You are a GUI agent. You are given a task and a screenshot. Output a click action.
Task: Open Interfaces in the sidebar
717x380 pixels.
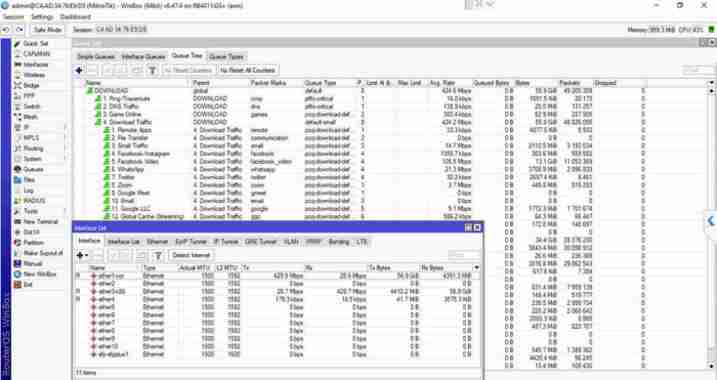(x=36, y=64)
